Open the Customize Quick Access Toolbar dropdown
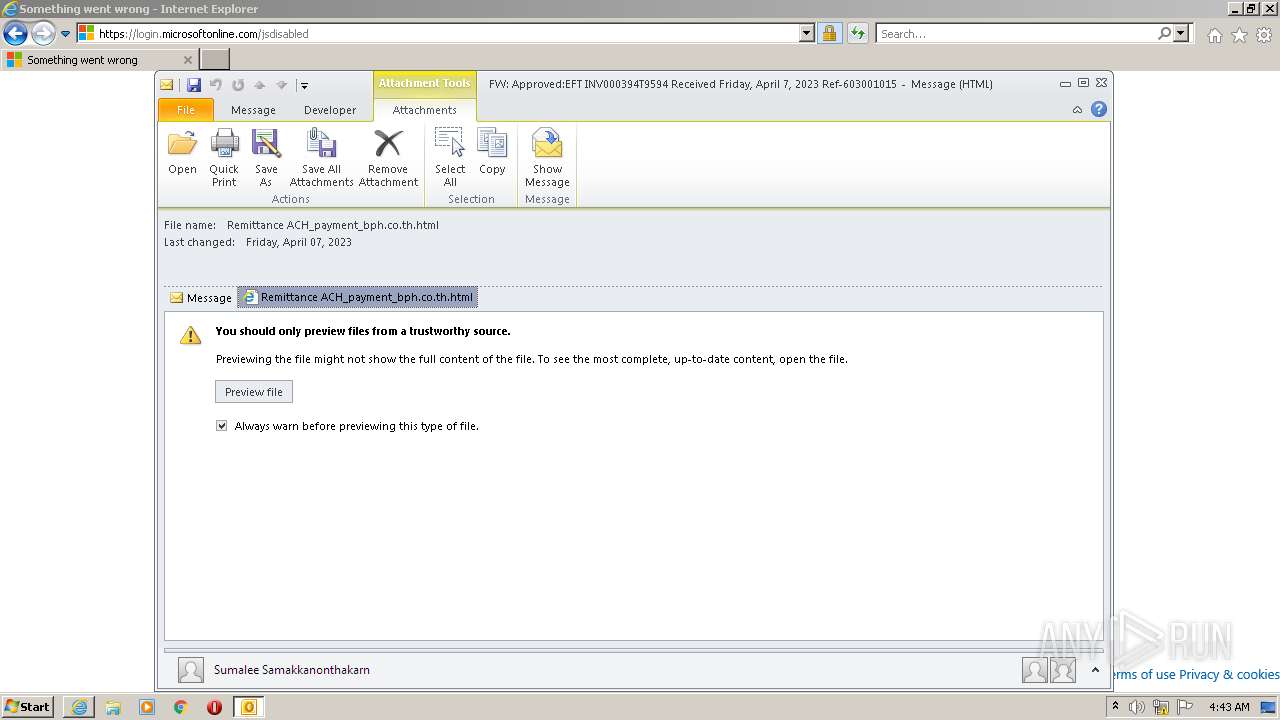 pyautogui.click(x=304, y=85)
